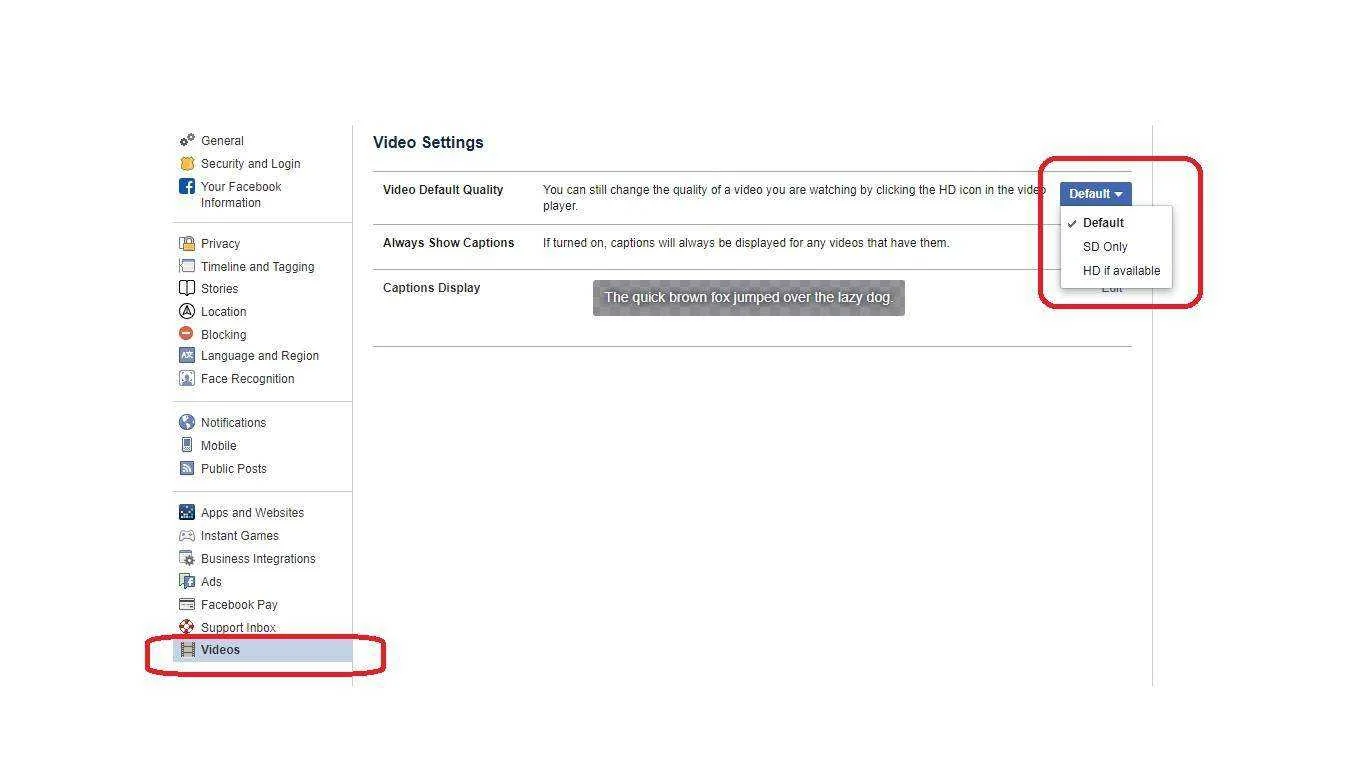Select the padlock icon next to Privacy

tap(187, 243)
